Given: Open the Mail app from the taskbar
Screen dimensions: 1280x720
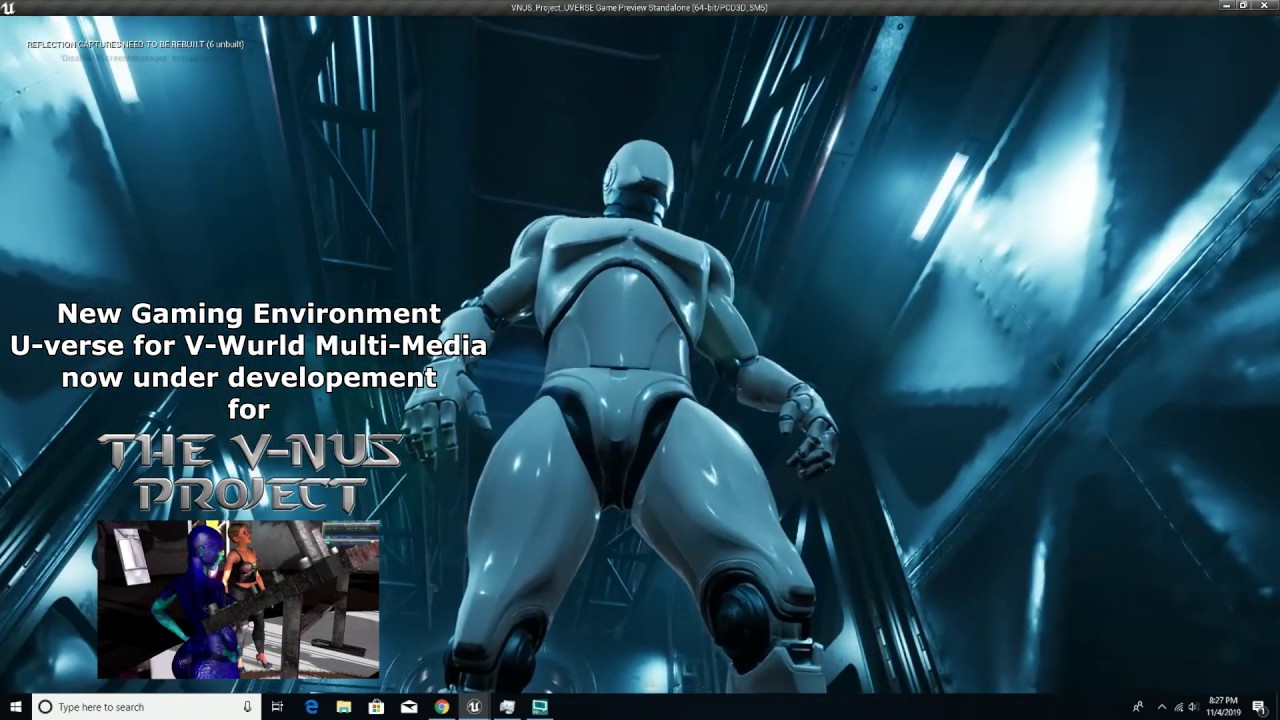Looking at the screenshot, I should (409, 707).
